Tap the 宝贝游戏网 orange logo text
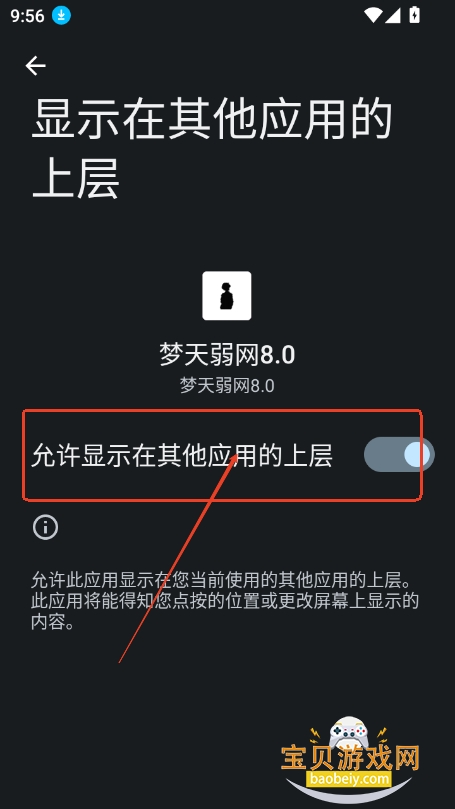Image resolution: width=455 pixels, height=809 pixels. click(350, 758)
